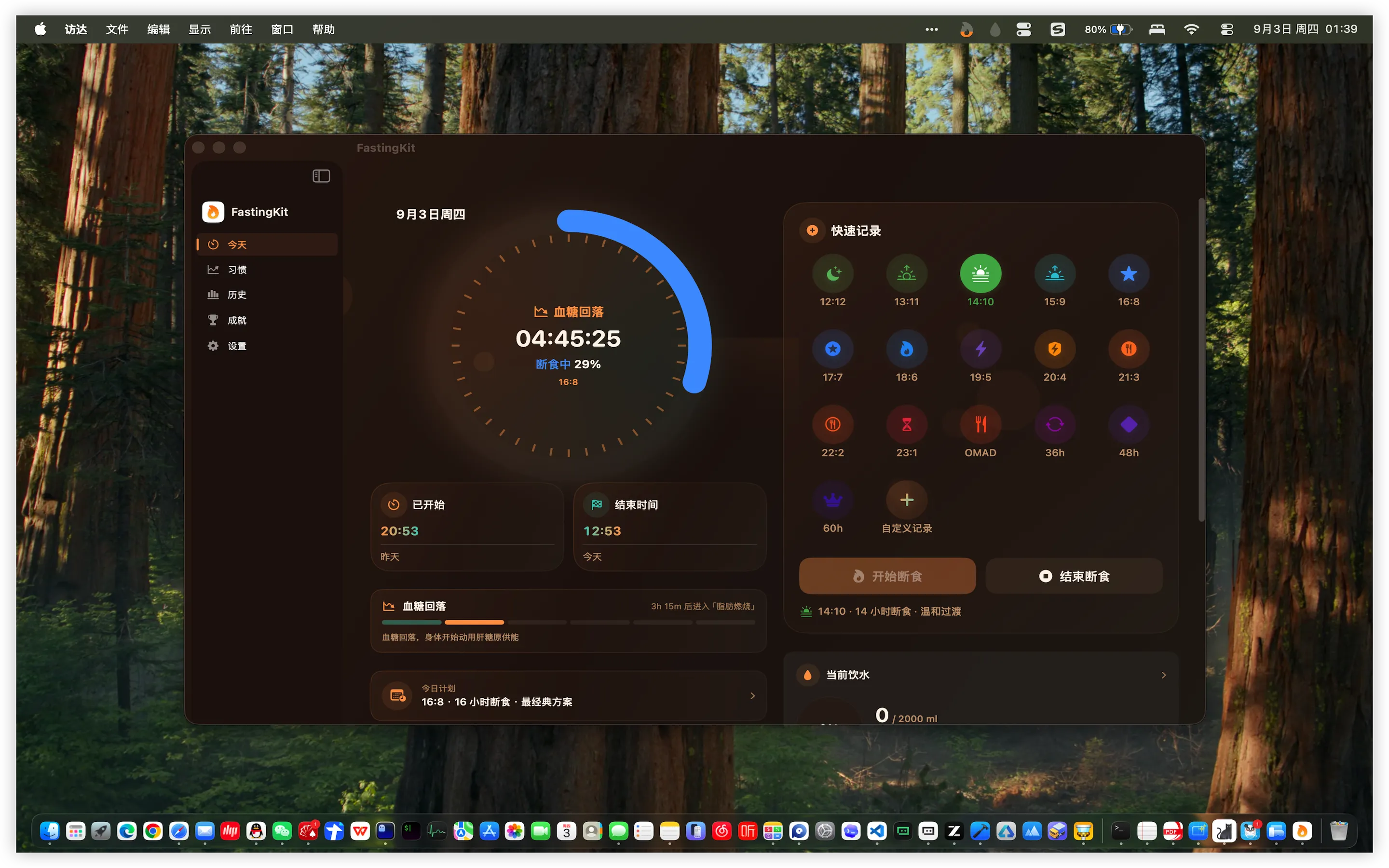
Task: Open the 文件 menu in the menu bar
Action: click(x=117, y=29)
